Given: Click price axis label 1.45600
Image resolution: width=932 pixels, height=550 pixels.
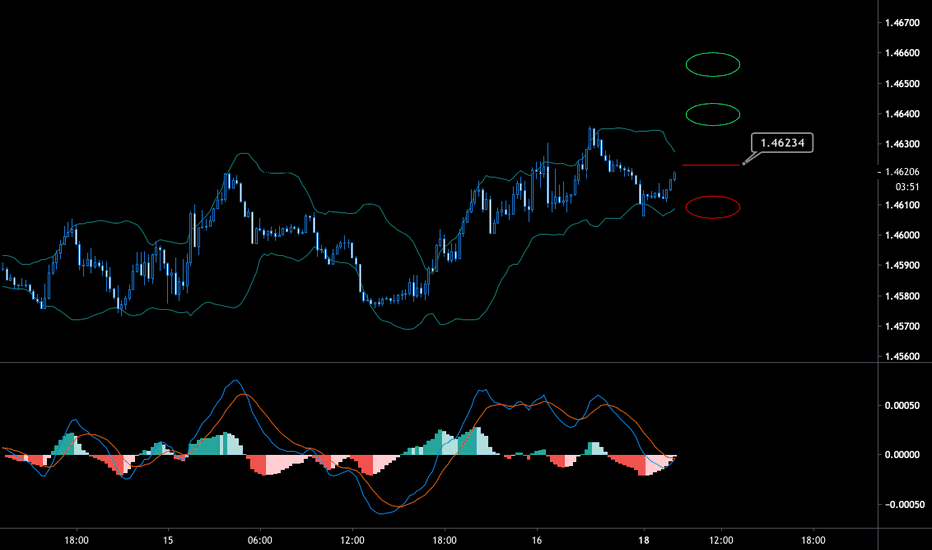Looking at the screenshot, I should [902, 356].
